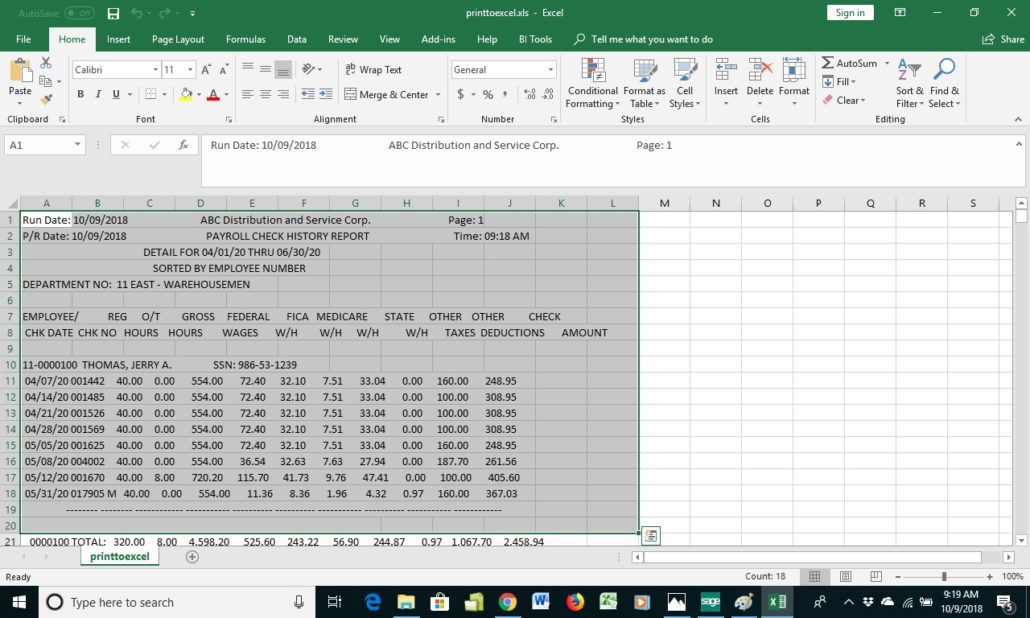Click the Orientation text angle icon
This screenshot has width=1030, height=618.
point(307,69)
